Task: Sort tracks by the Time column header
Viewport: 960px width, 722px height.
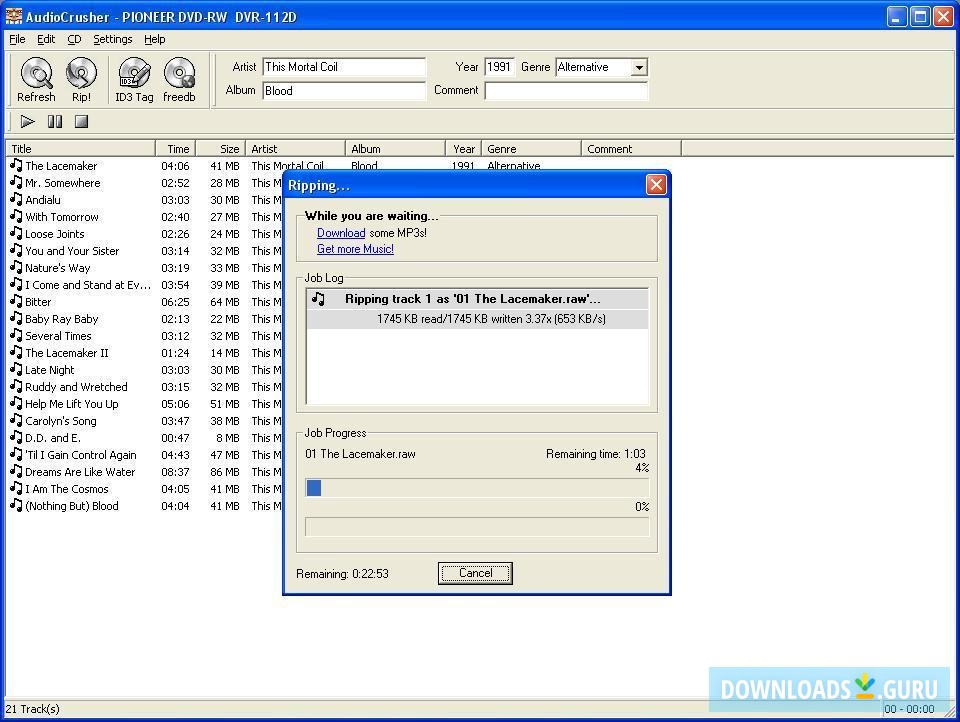Action: click(176, 149)
